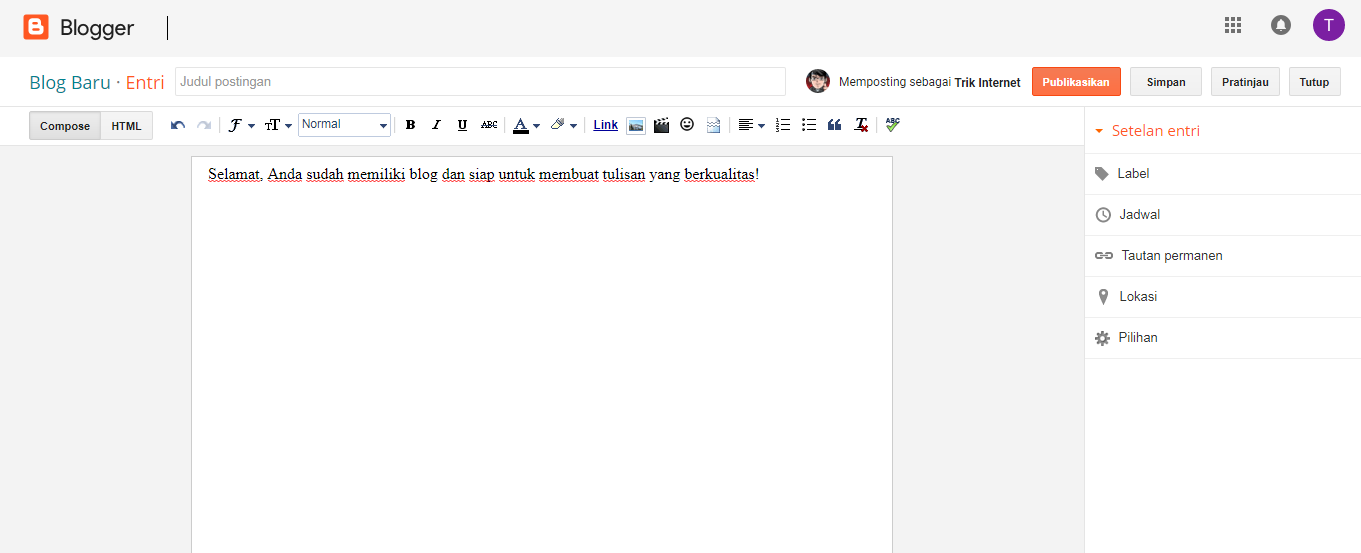
Task: Open the text background color picker
Action: click(564, 125)
